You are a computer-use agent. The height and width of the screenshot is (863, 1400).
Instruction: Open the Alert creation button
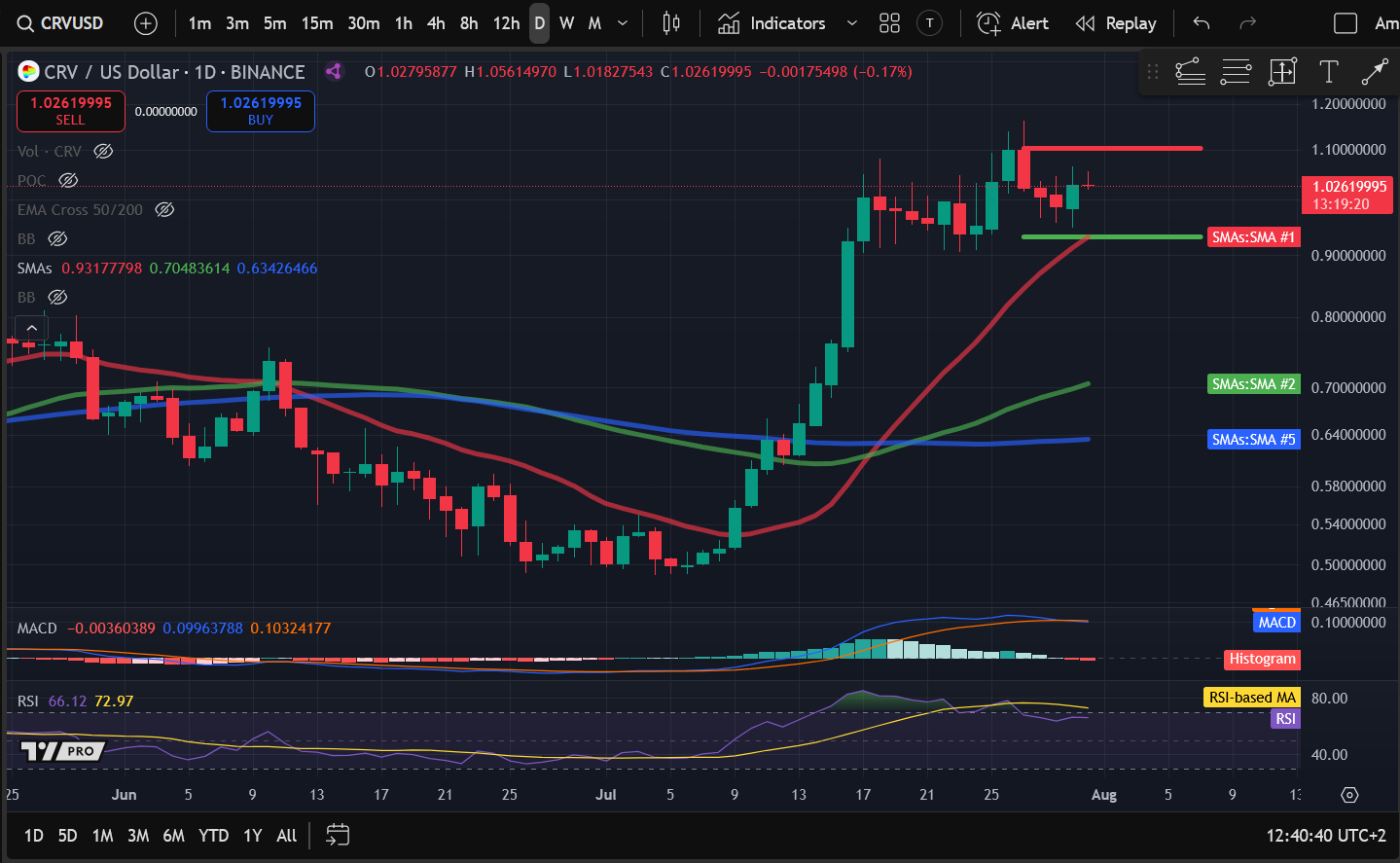point(1013,23)
